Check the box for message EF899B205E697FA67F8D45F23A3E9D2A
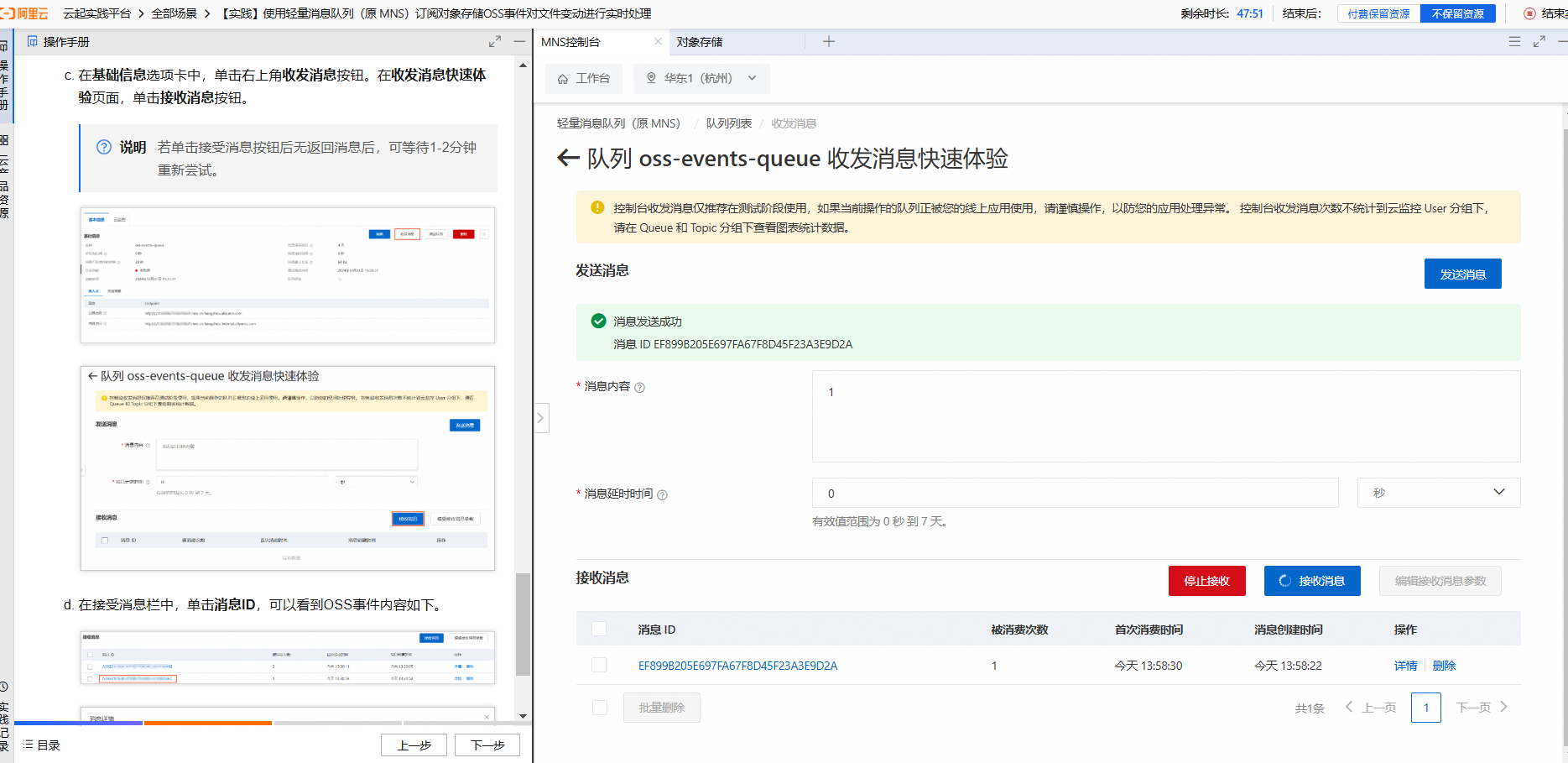The width and height of the screenshot is (1568, 763). (x=599, y=665)
